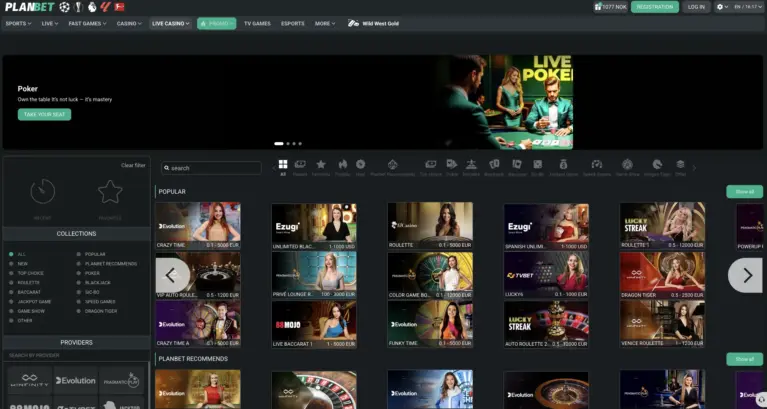Click Show all for Planbet Recommends
Image resolution: width=767 pixels, height=409 pixels.
744,359
